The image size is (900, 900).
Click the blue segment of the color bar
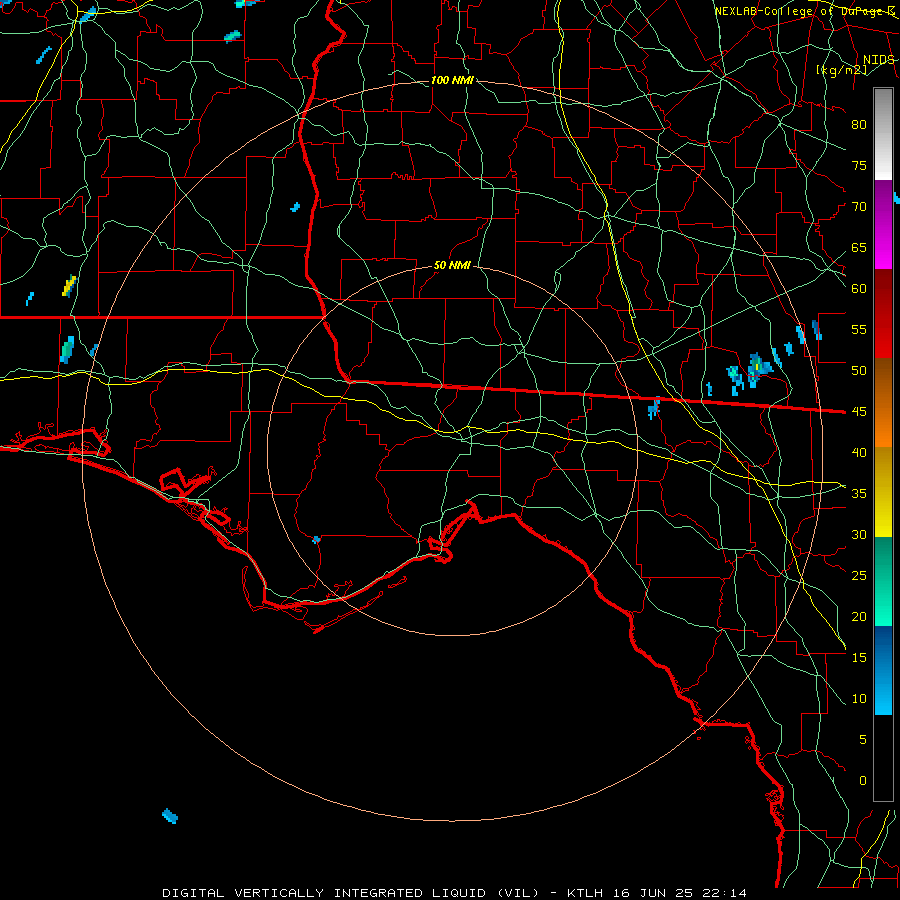pos(883,670)
